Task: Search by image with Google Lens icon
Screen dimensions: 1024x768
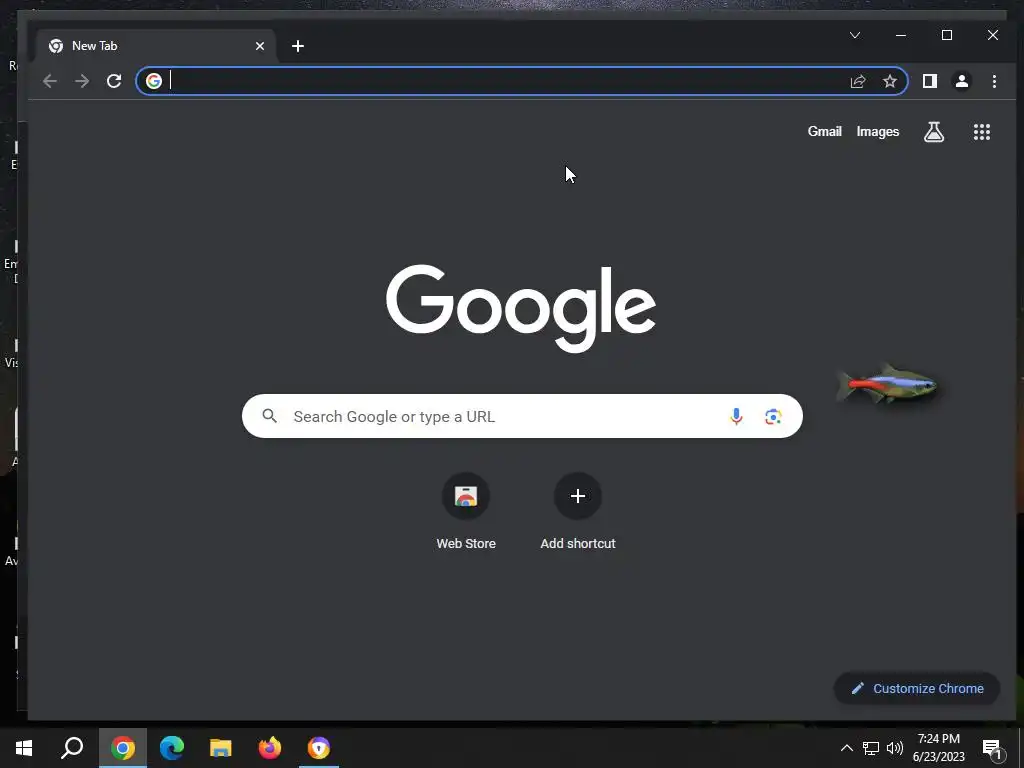Action: (x=773, y=416)
